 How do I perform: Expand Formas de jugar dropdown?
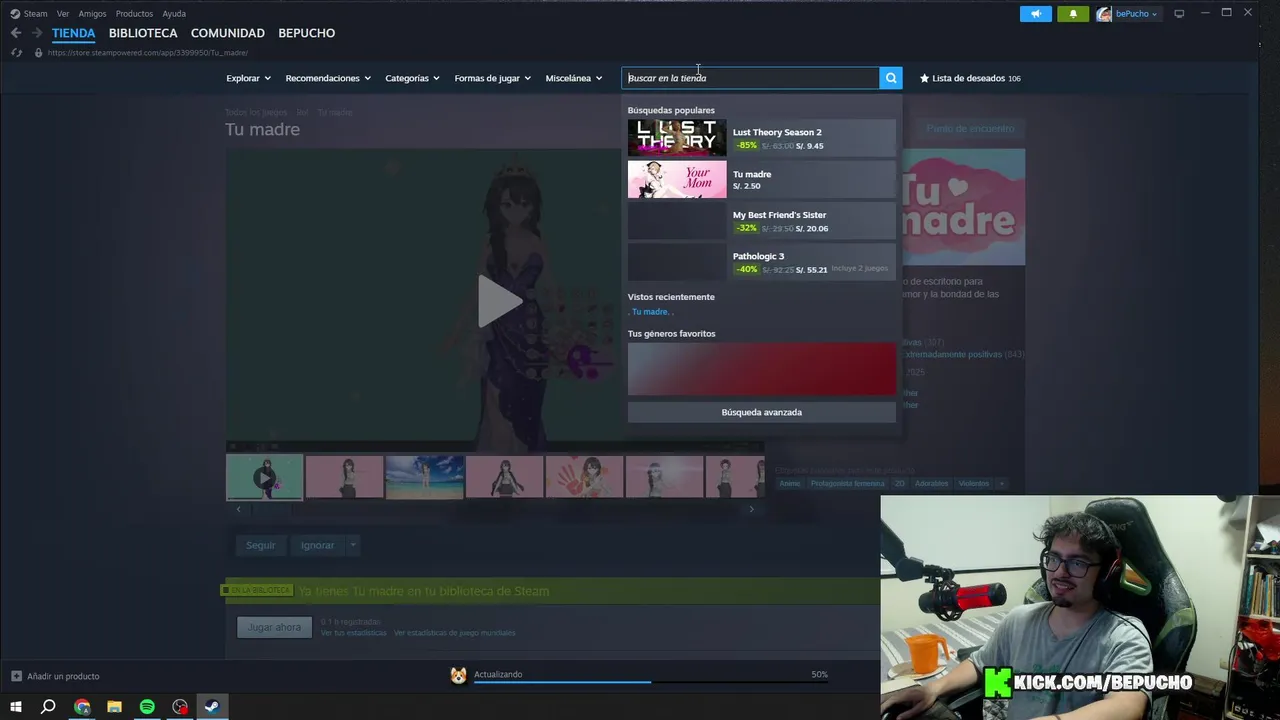[x=492, y=78]
